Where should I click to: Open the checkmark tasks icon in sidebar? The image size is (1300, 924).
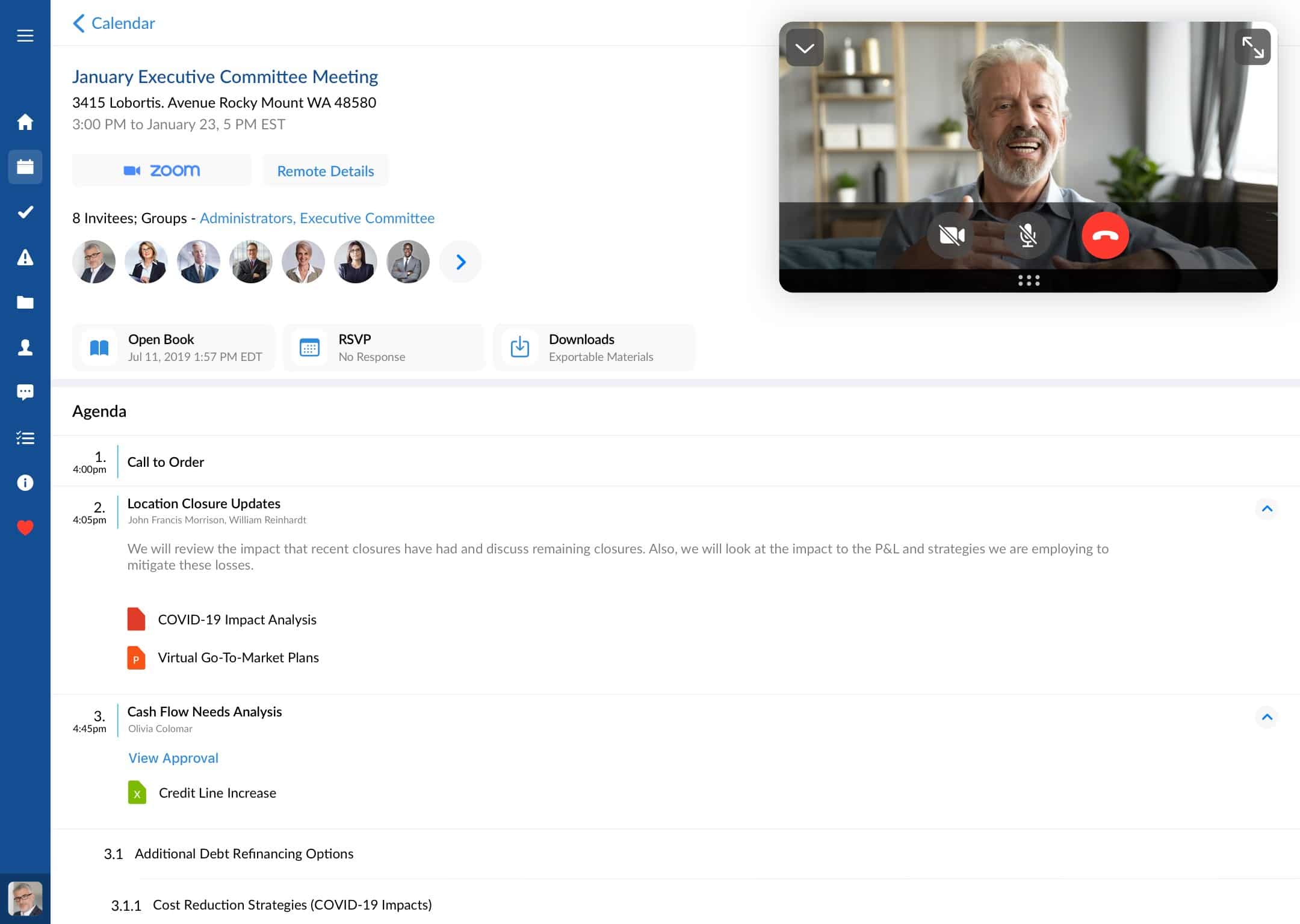pos(25,212)
